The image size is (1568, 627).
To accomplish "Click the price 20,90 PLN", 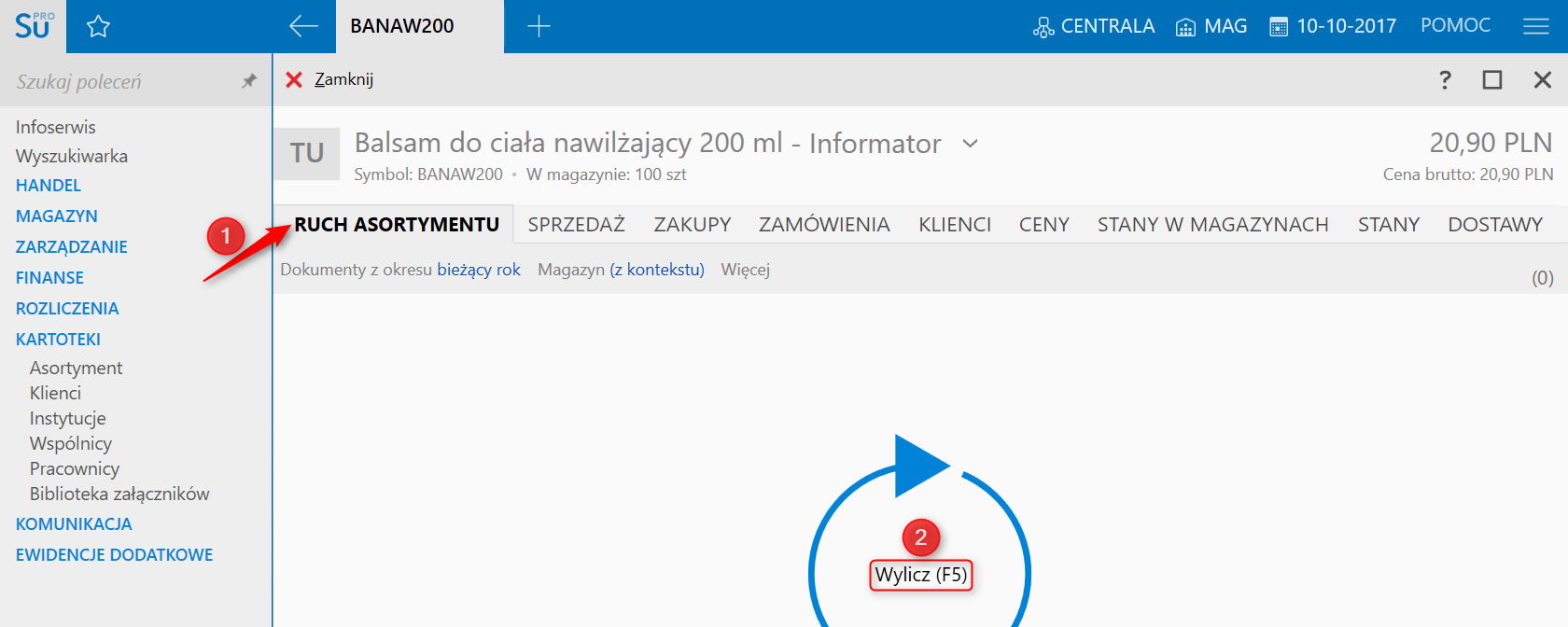I will (1491, 143).
